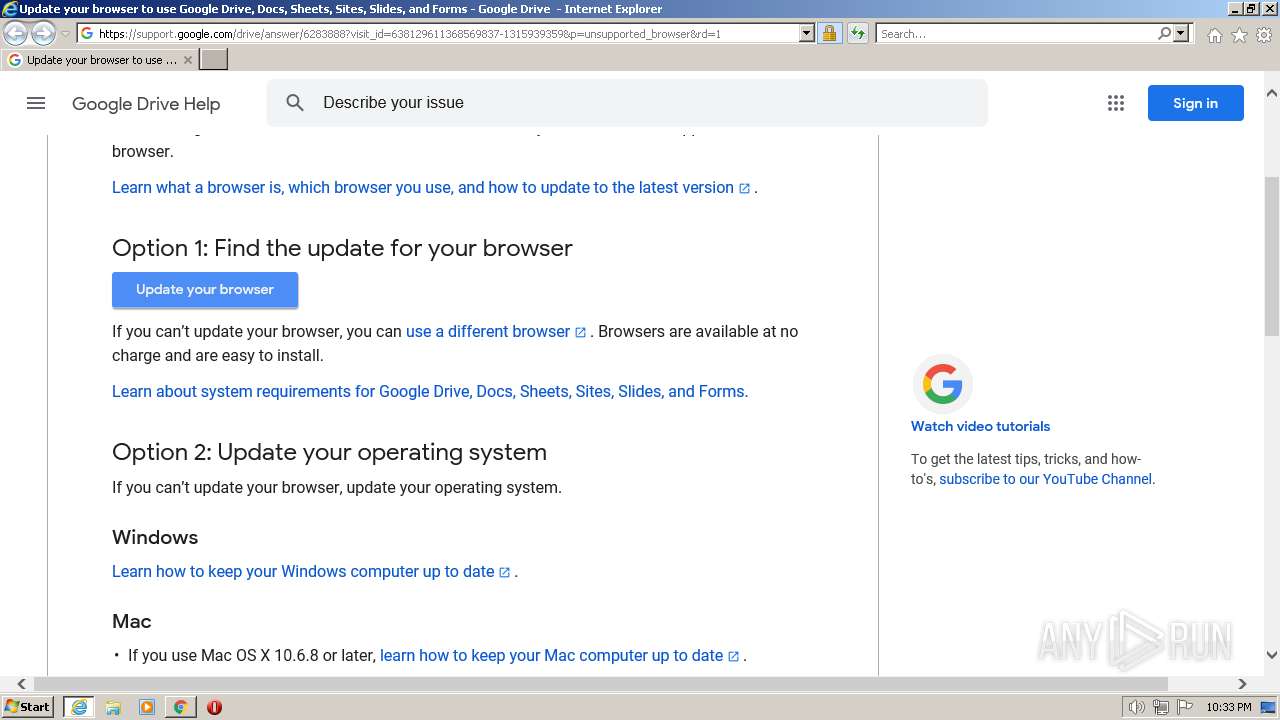This screenshot has width=1280, height=720.
Task: Click the Google G logo thumbnail
Action: tap(942, 384)
